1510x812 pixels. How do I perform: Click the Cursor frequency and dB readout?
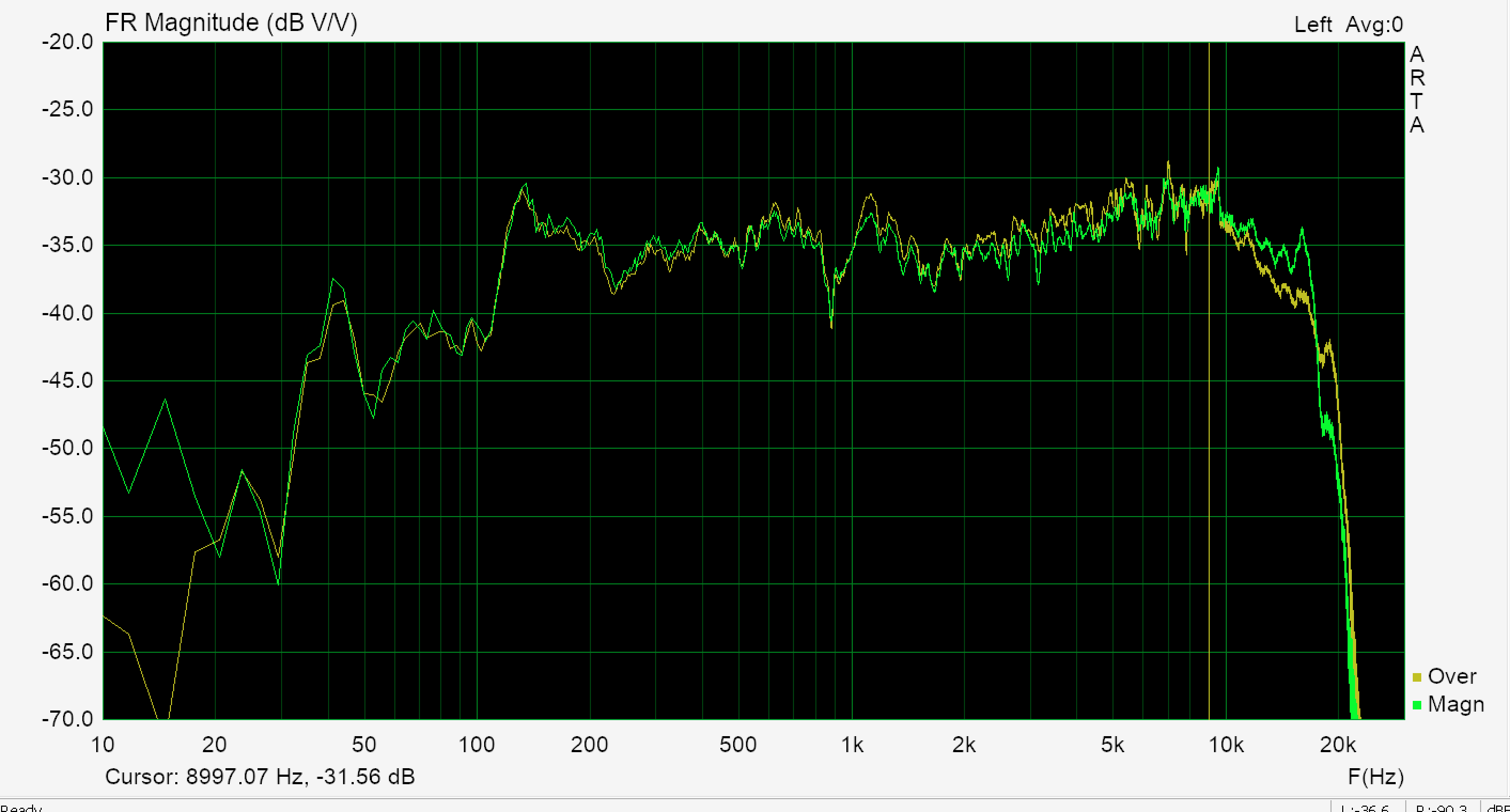(260, 777)
